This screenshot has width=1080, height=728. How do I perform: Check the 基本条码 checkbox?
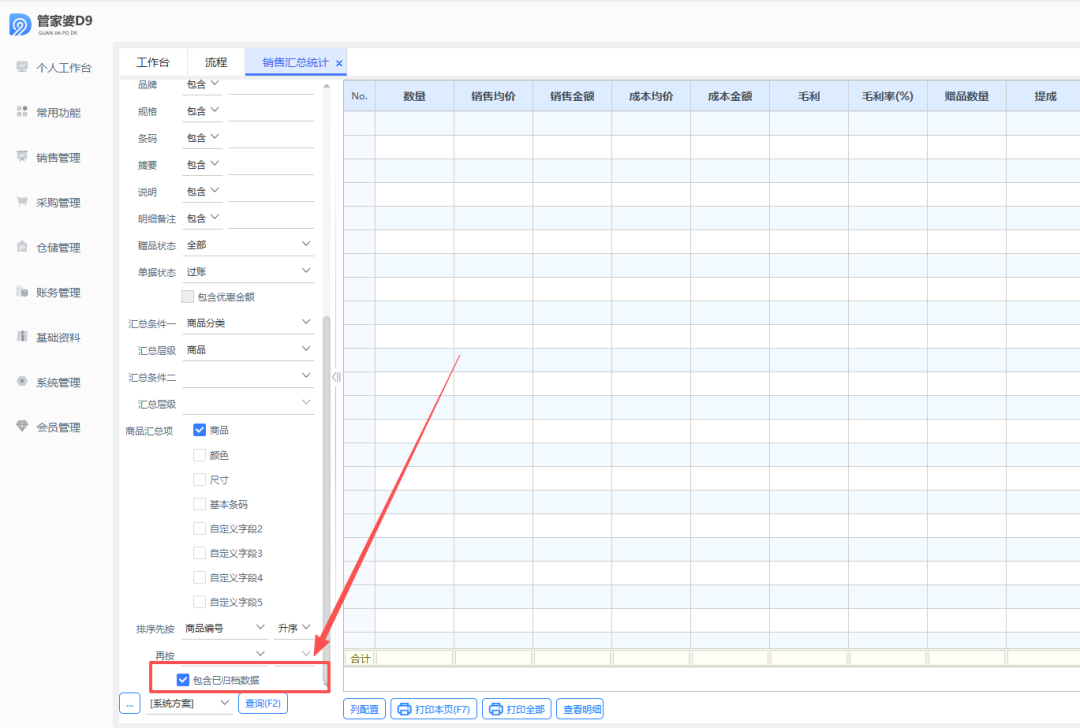(200, 504)
